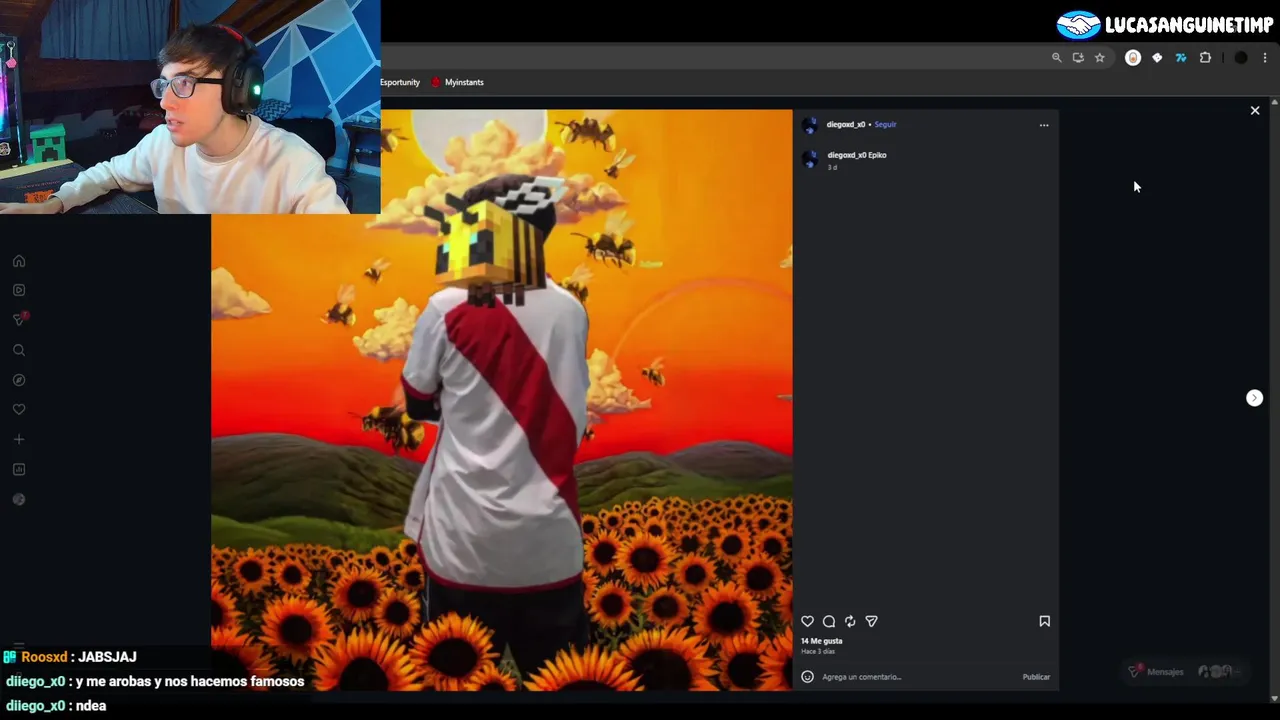Share the post with paper-plane icon
This screenshot has height=720, width=1280.
click(872, 621)
